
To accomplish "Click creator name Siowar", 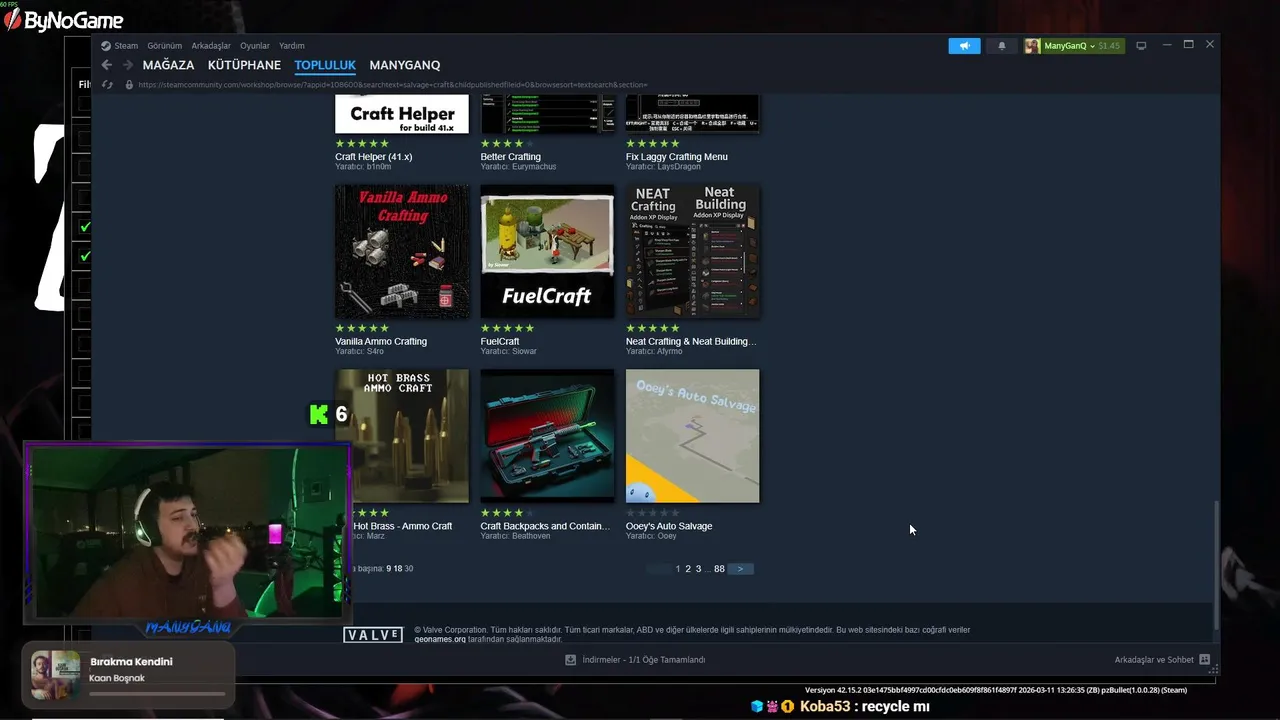I will [524, 351].
